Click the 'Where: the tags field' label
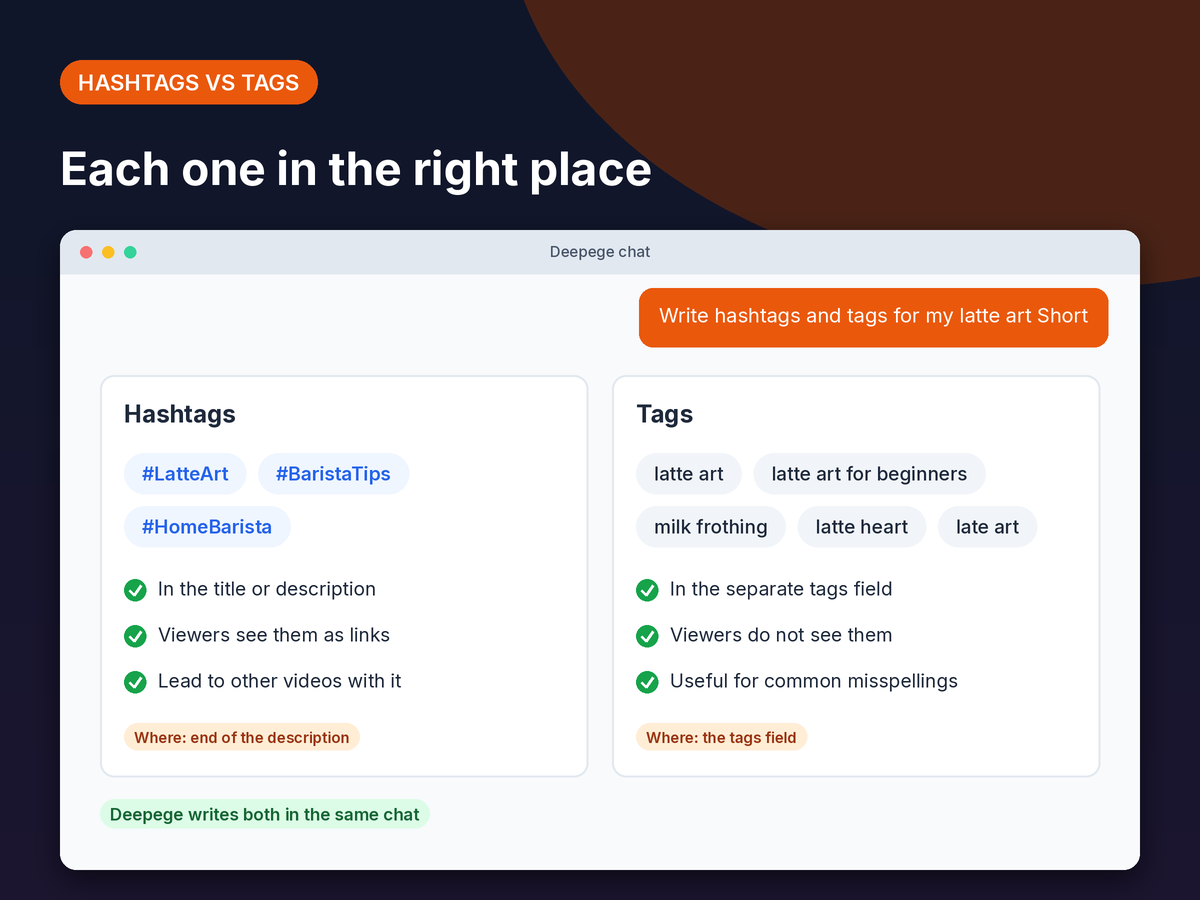Screen dimensions: 1200x900 [721, 738]
